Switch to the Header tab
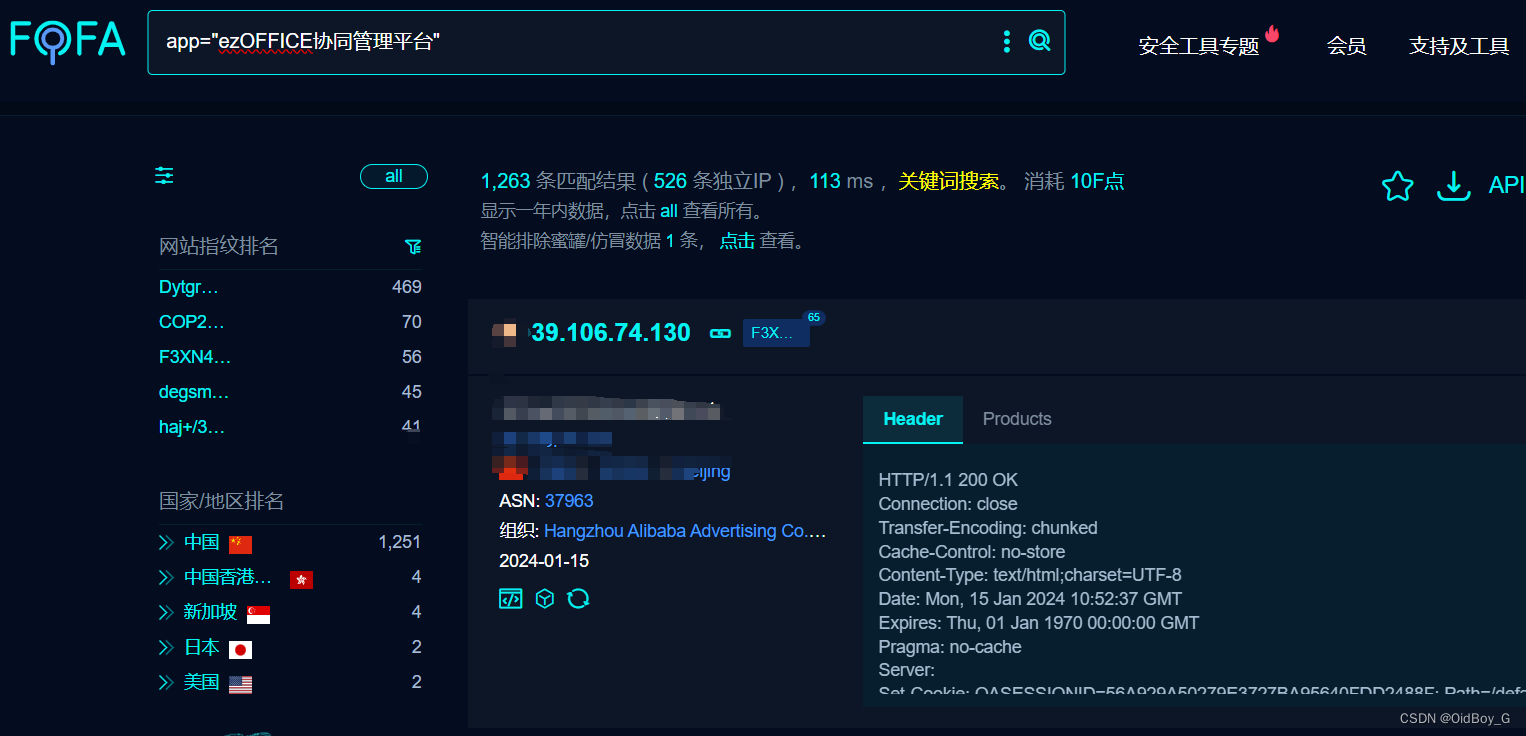The width and height of the screenshot is (1526, 736). pyautogui.click(x=913, y=419)
